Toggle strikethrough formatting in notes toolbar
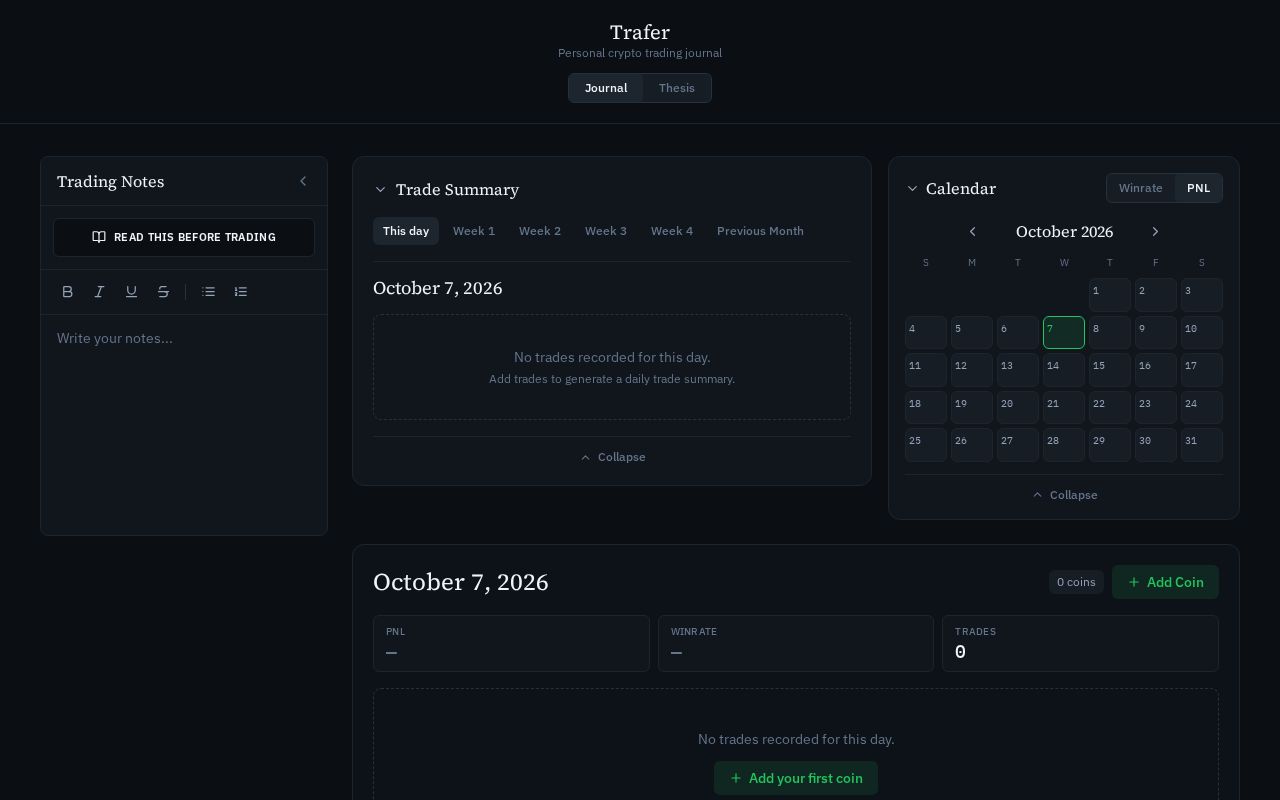The image size is (1280, 800). tap(164, 292)
